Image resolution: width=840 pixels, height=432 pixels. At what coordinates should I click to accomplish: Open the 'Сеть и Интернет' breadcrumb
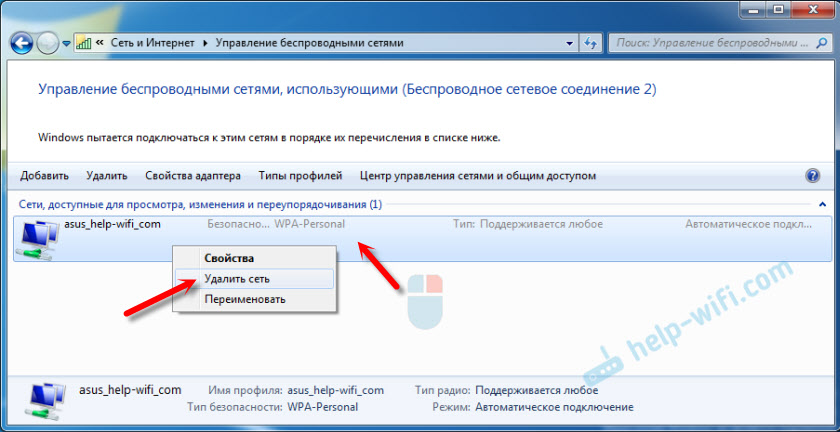(x=153, y=43)
